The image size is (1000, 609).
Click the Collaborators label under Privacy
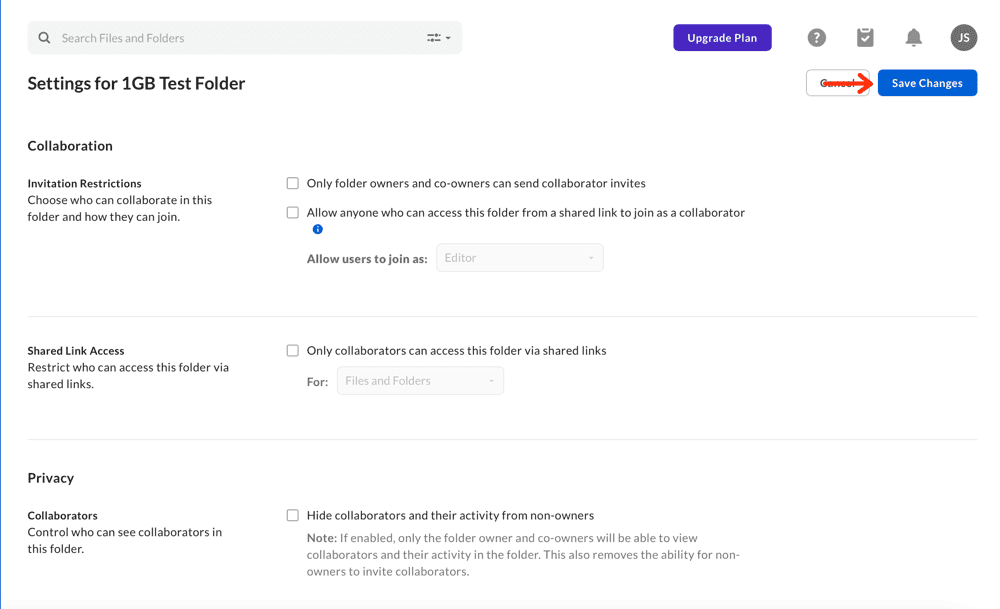point(62,515)
